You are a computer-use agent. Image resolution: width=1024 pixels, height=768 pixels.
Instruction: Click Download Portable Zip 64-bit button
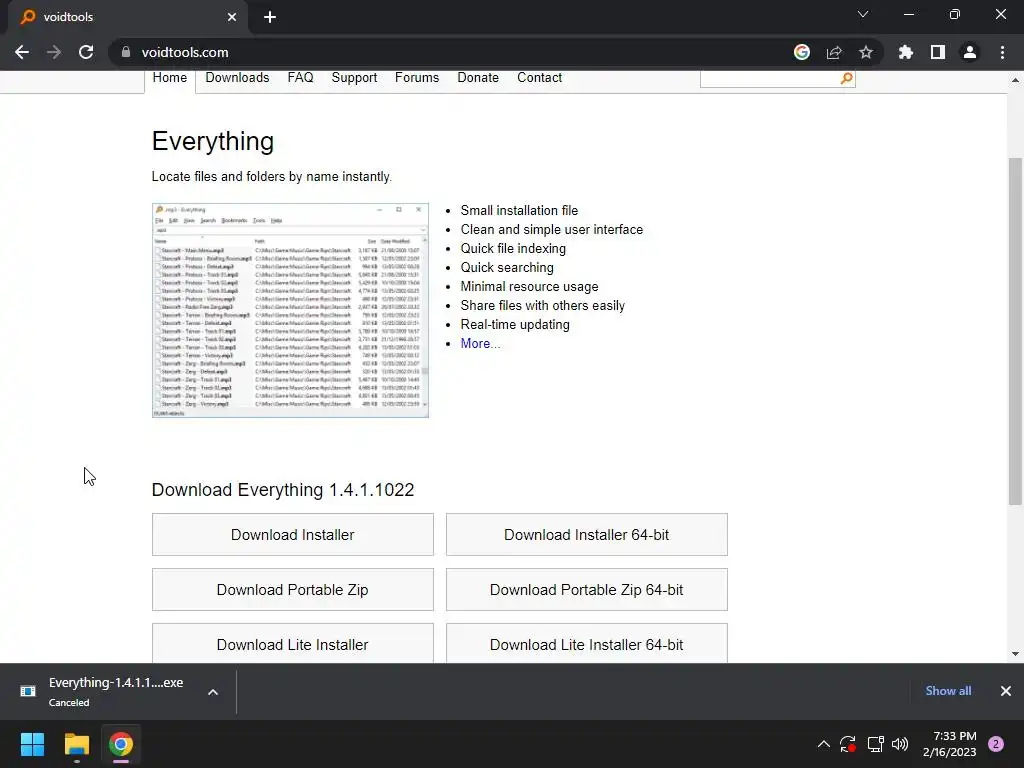coord(586,590)
